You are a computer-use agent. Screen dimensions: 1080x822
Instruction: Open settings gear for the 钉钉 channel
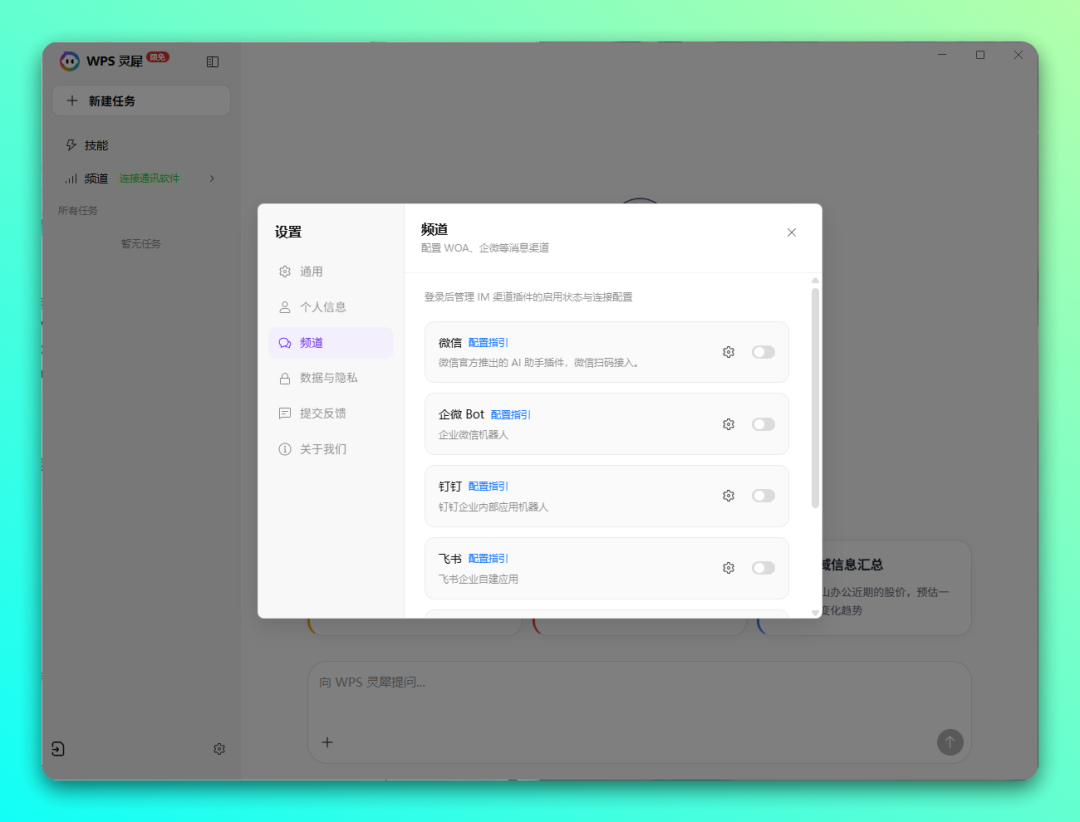[x=728, y=495]
